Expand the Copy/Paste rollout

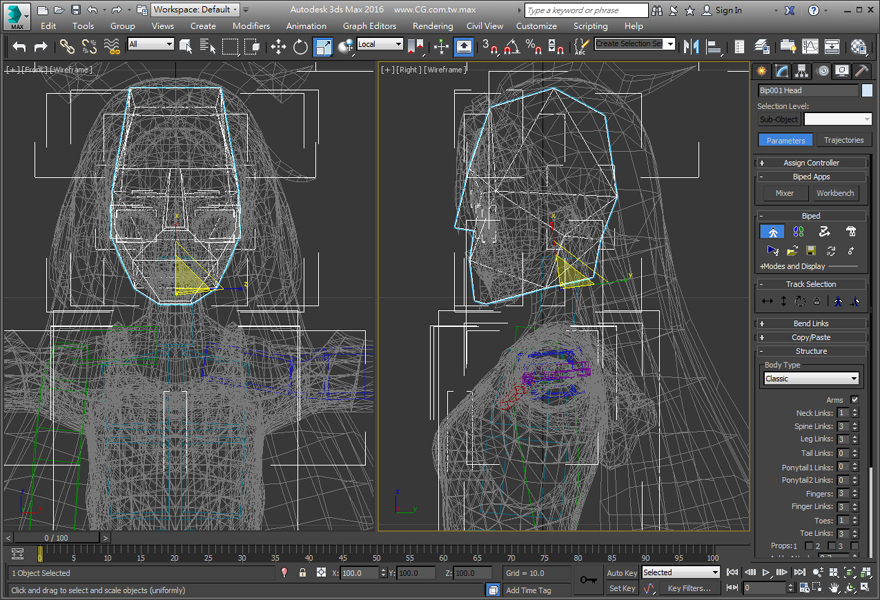pyautogui.click(x=810, y=337)
